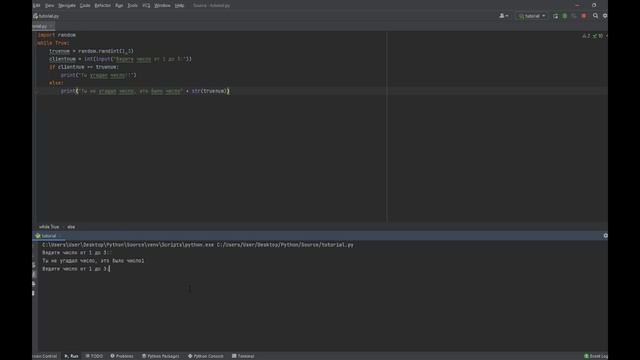This screenshot has height=360, width=640.
Task: Click python.exe path line in console
Action: click(x=198, y=245)
